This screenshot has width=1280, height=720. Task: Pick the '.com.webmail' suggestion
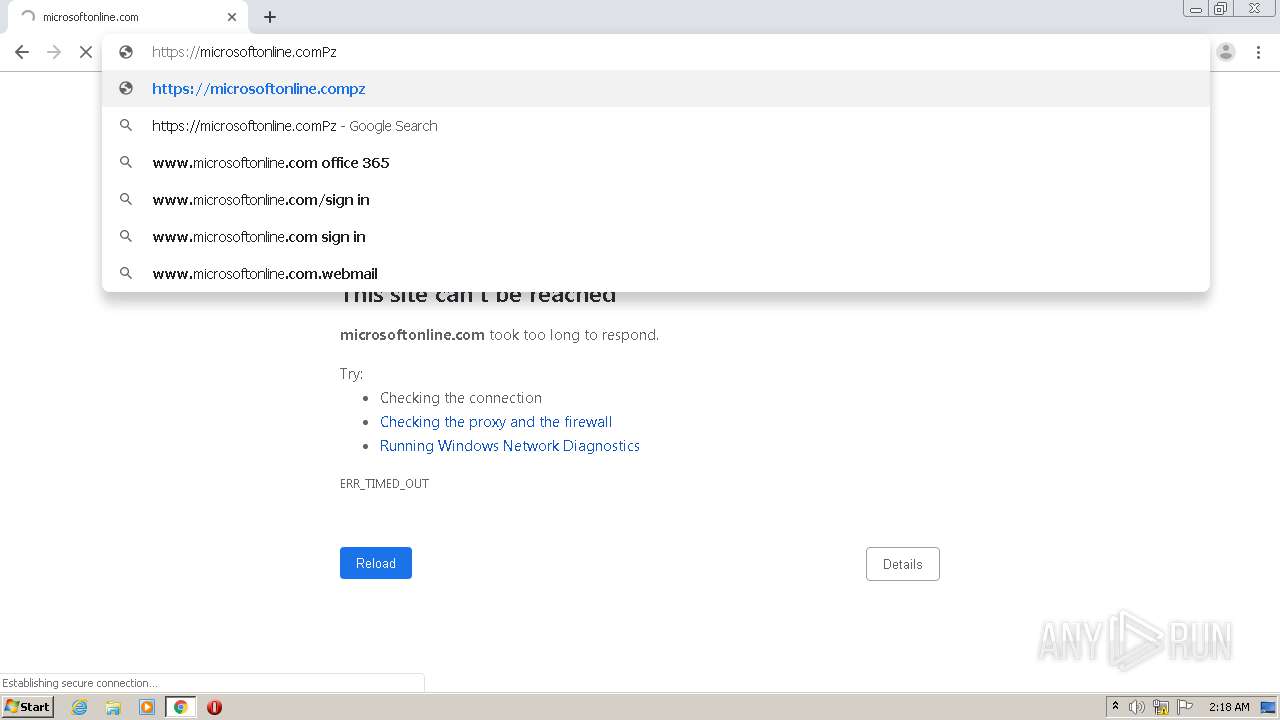[x=656, y=274]
